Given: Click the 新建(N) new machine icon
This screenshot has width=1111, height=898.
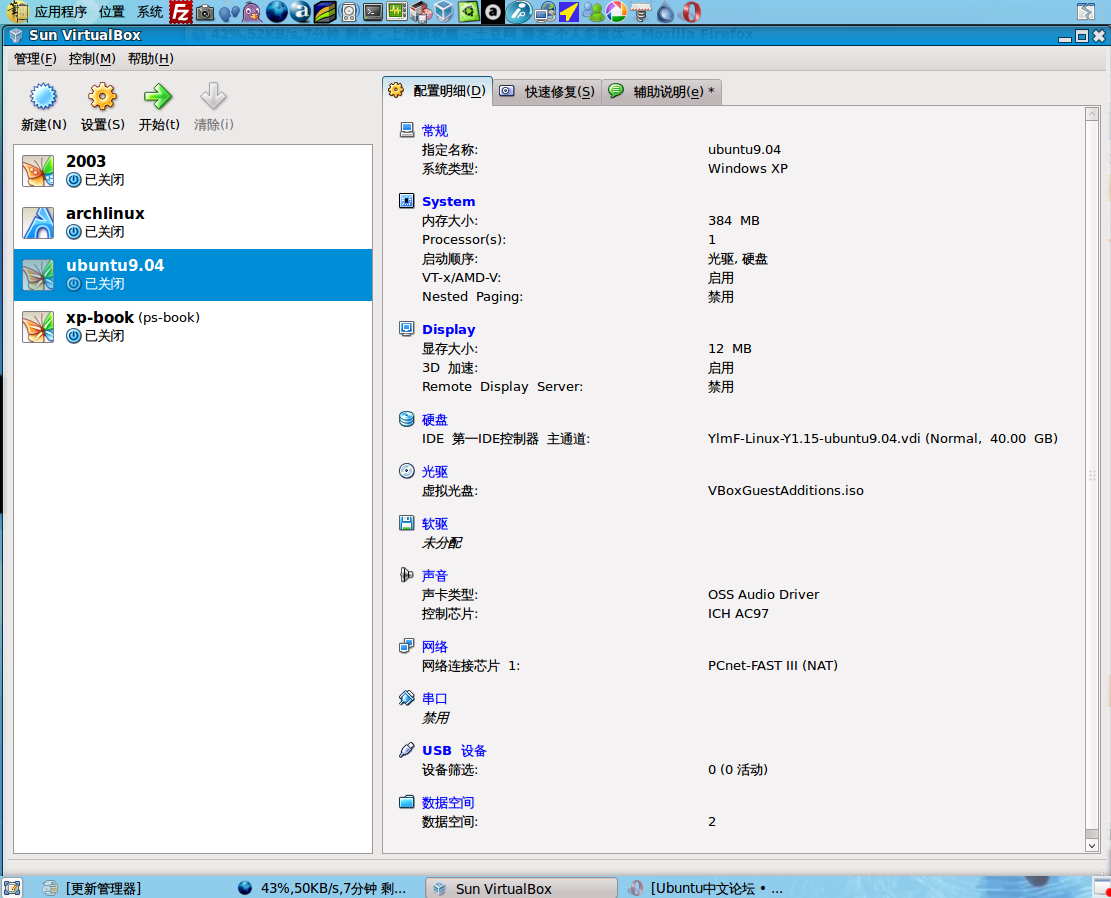Looking at the screenshot, I should click(x=43, y=96).
